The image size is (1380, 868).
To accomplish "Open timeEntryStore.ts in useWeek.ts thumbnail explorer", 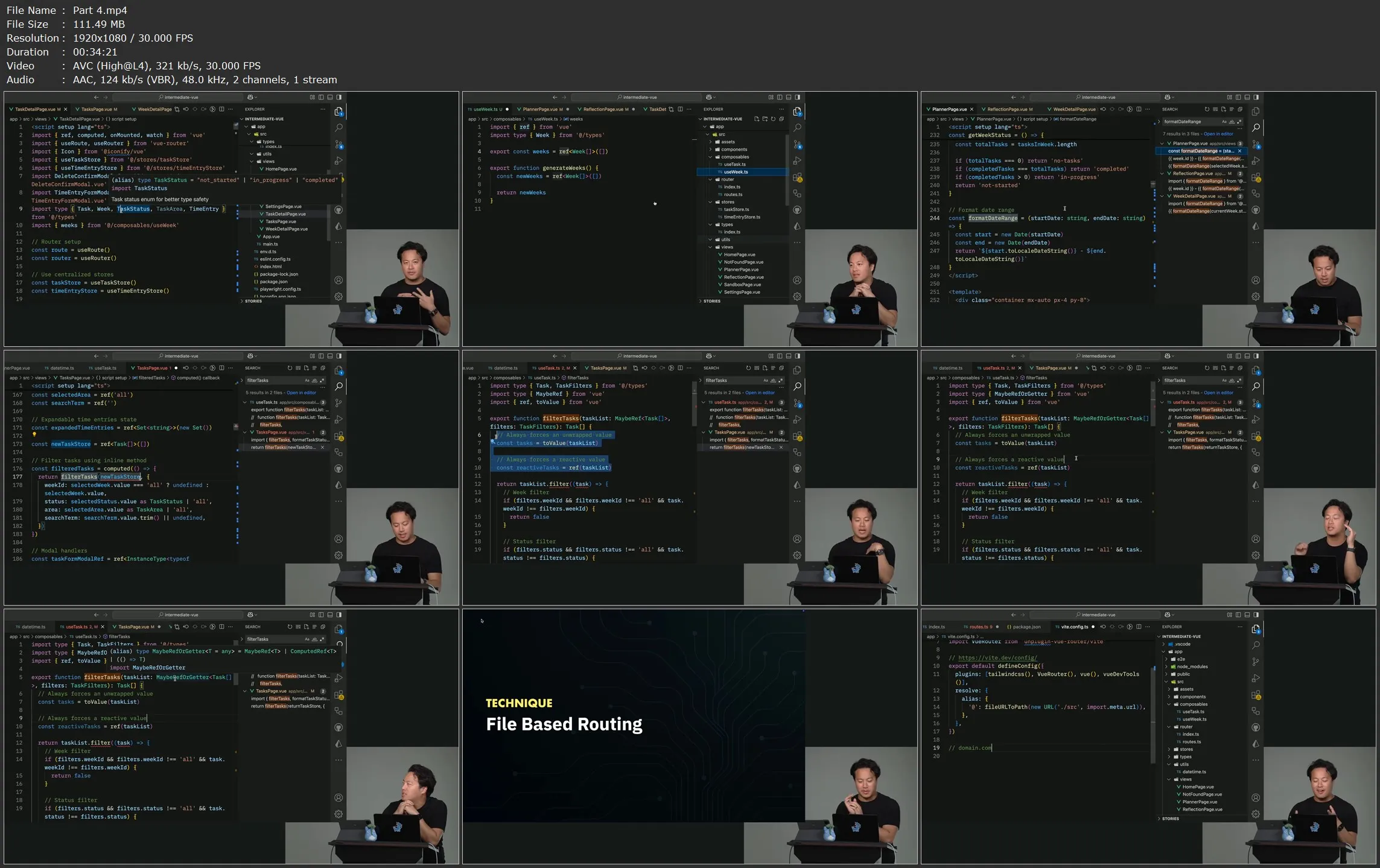I will tap(742, 217).
